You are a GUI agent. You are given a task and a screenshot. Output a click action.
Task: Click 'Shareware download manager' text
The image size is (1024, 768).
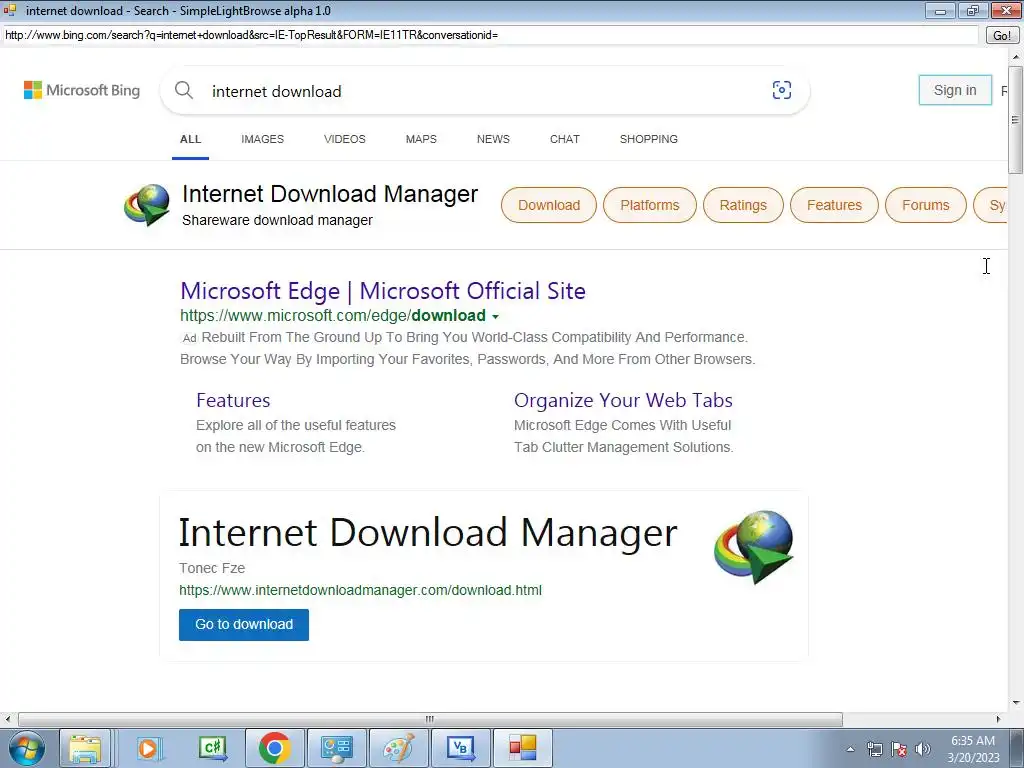click(277, 221)
